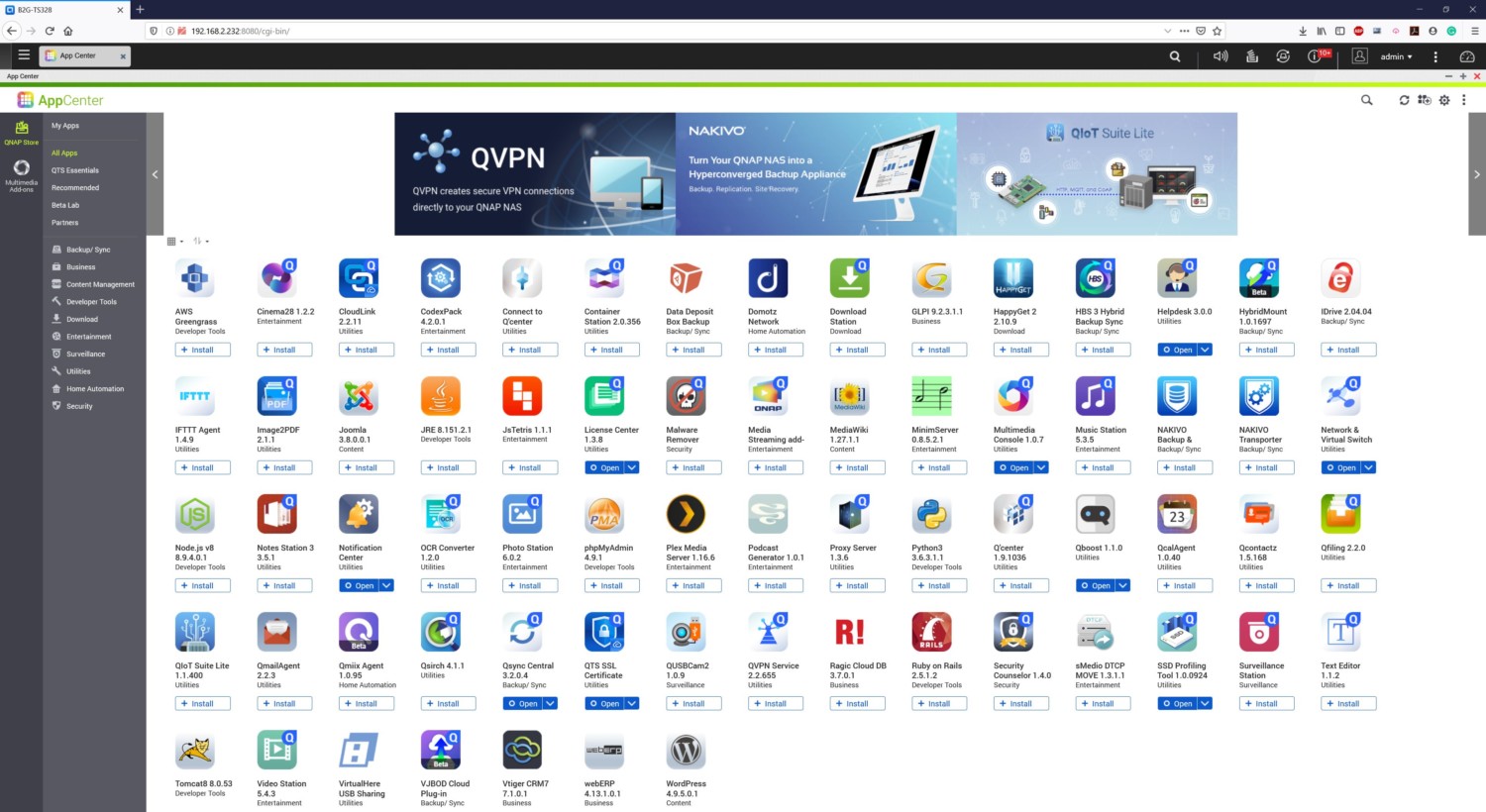Image resolution: width=1486 pixels, height=812 pixels.
Task: Advance banner carousel with right arrow
Action: pos(1477,174)
